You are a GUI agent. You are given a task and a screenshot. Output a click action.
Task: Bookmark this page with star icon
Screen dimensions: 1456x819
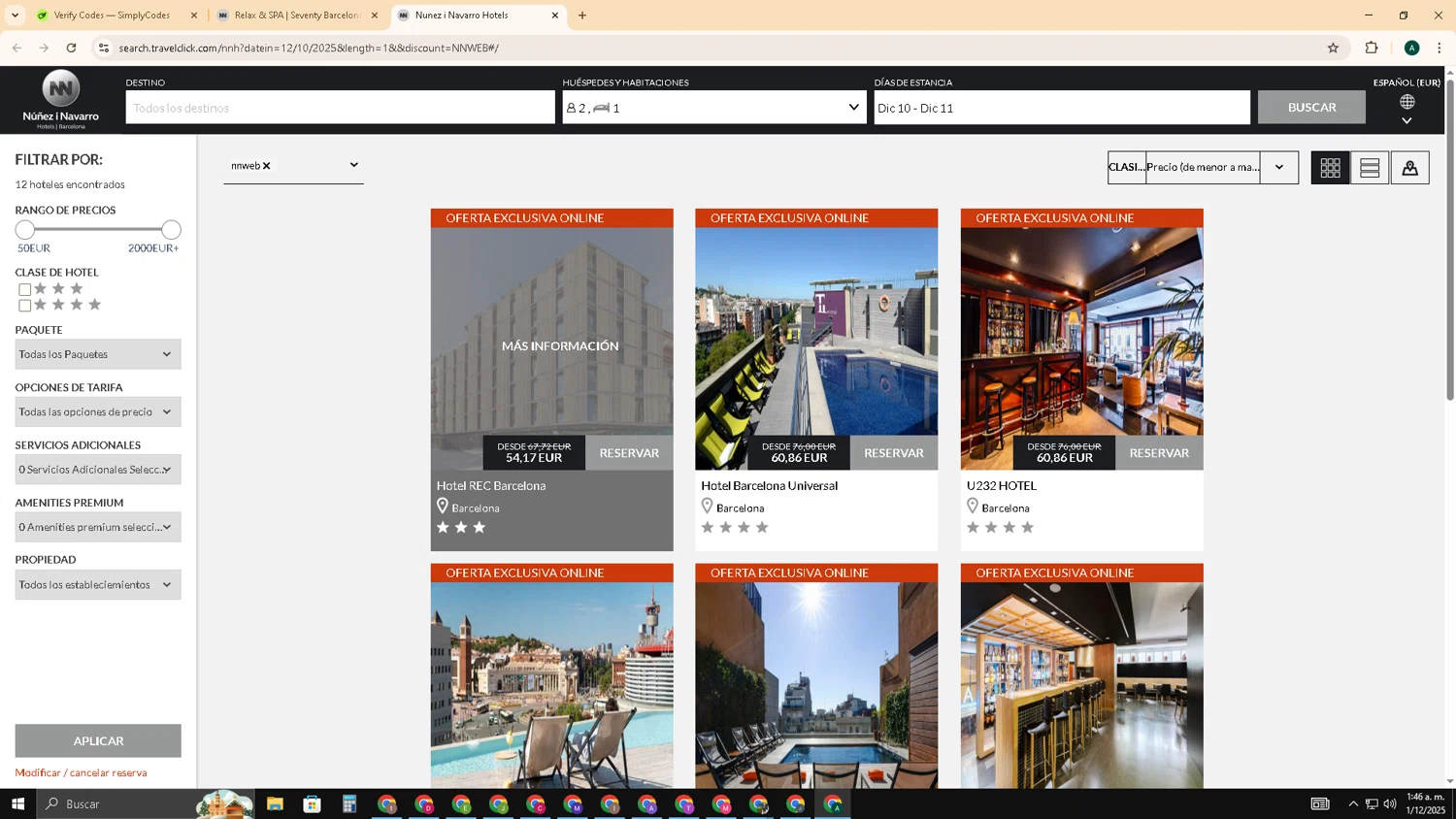point(1333,48)
